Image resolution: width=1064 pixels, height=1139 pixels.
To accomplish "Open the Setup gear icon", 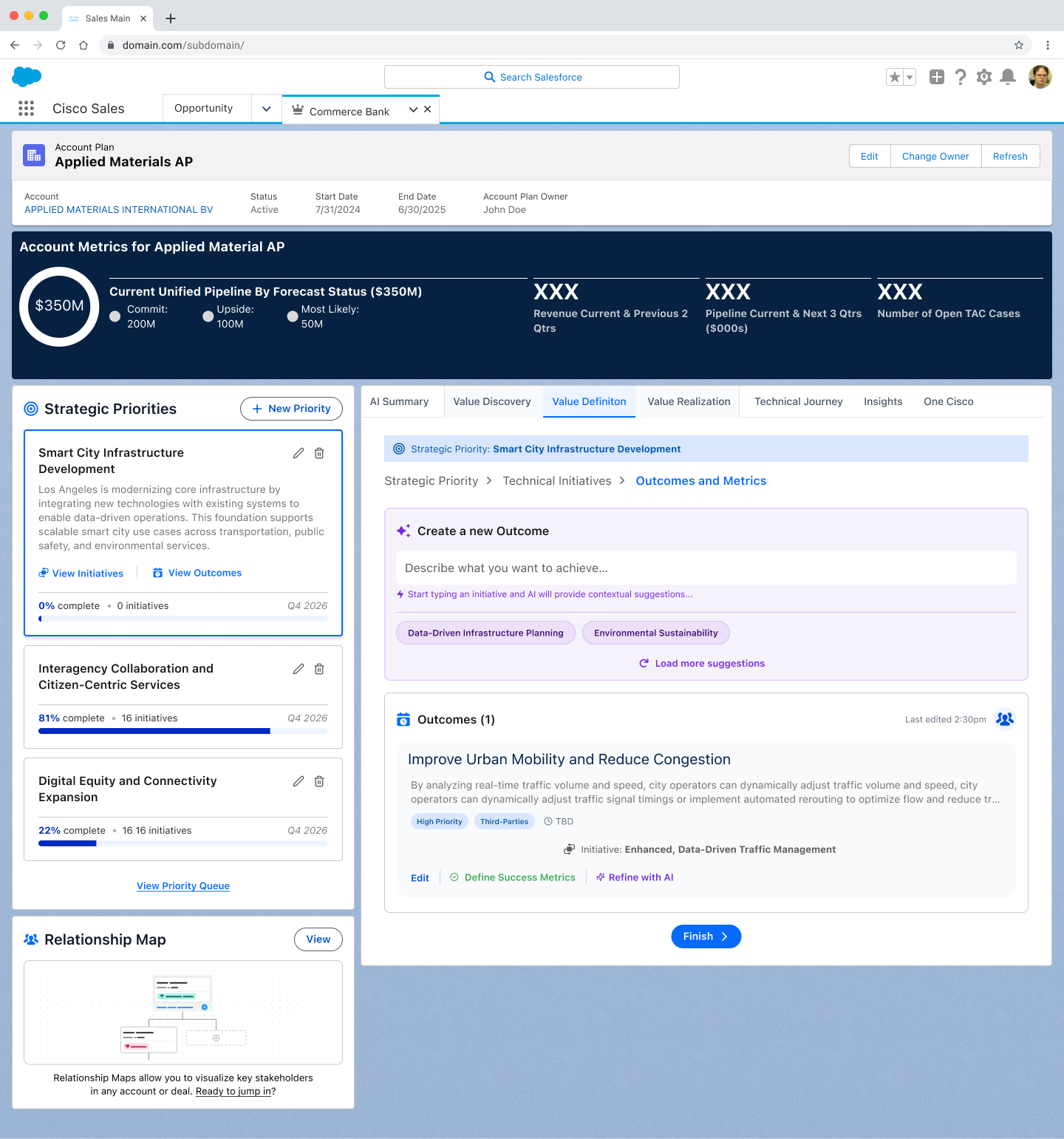I will [983, 77].
